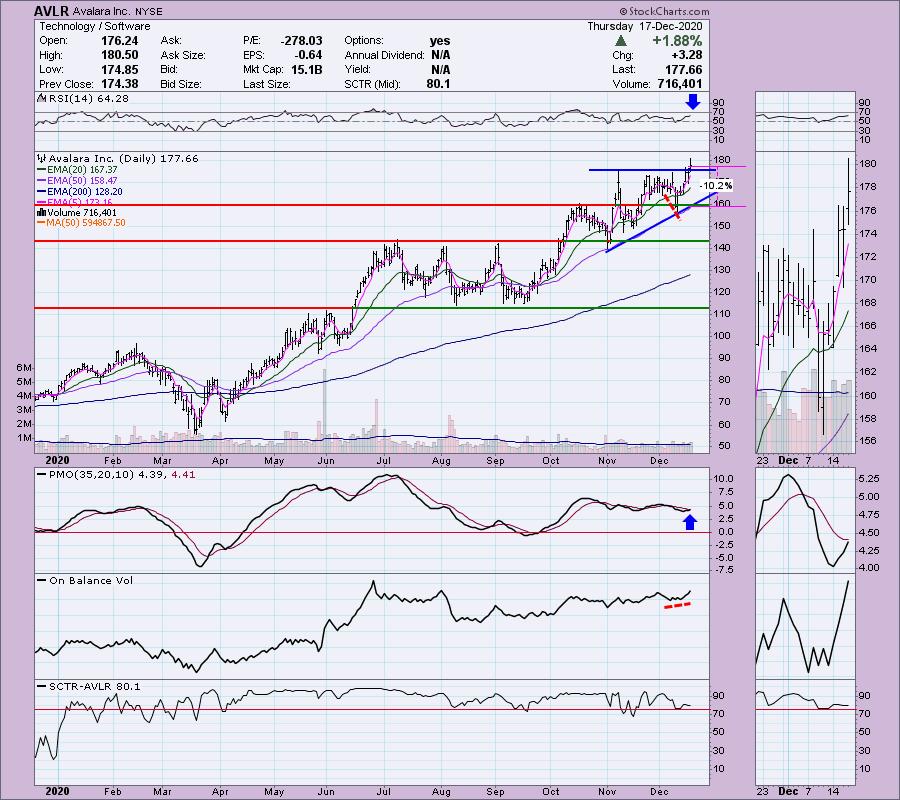This screenshot has width=900, height=800.
Task: Click the Avalara Inc. (Daily) 177.66 legend
Action: (118, 158)
